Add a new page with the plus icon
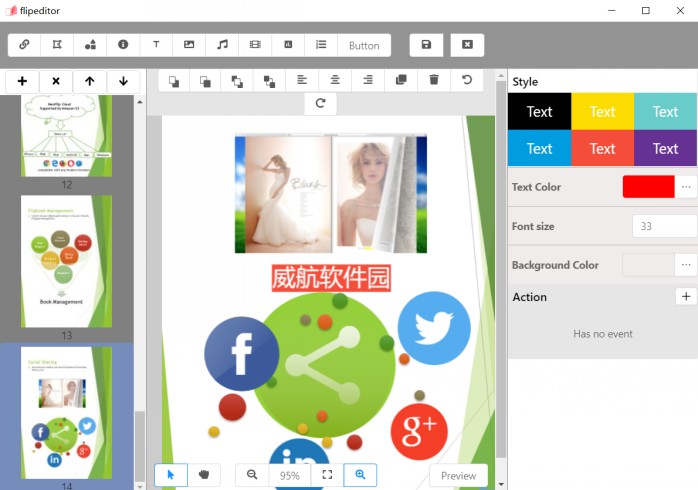The height and width of the screenshot is (490, 698). [22, 81]
